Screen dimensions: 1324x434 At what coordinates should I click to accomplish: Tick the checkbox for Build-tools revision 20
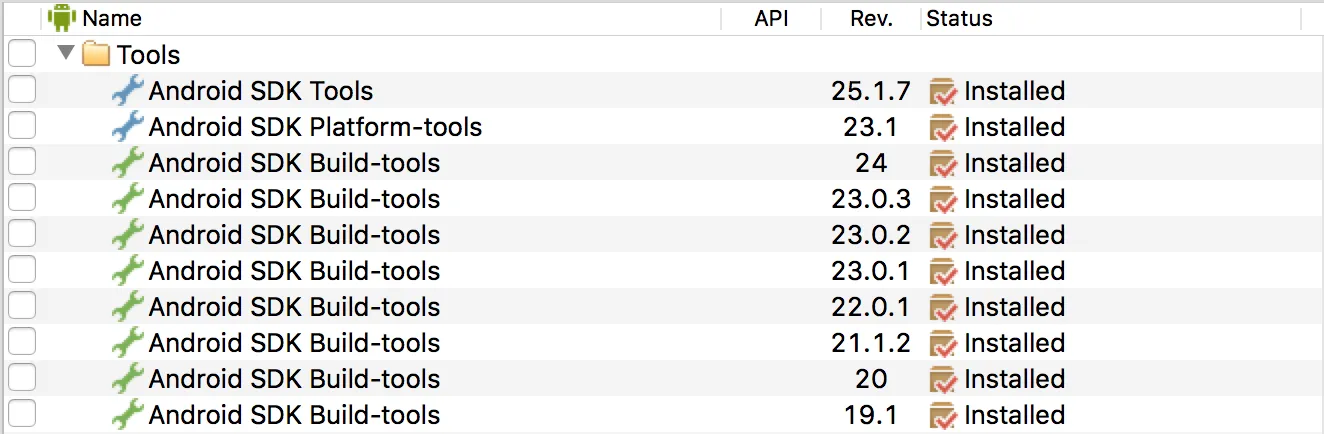coord(22,378)
